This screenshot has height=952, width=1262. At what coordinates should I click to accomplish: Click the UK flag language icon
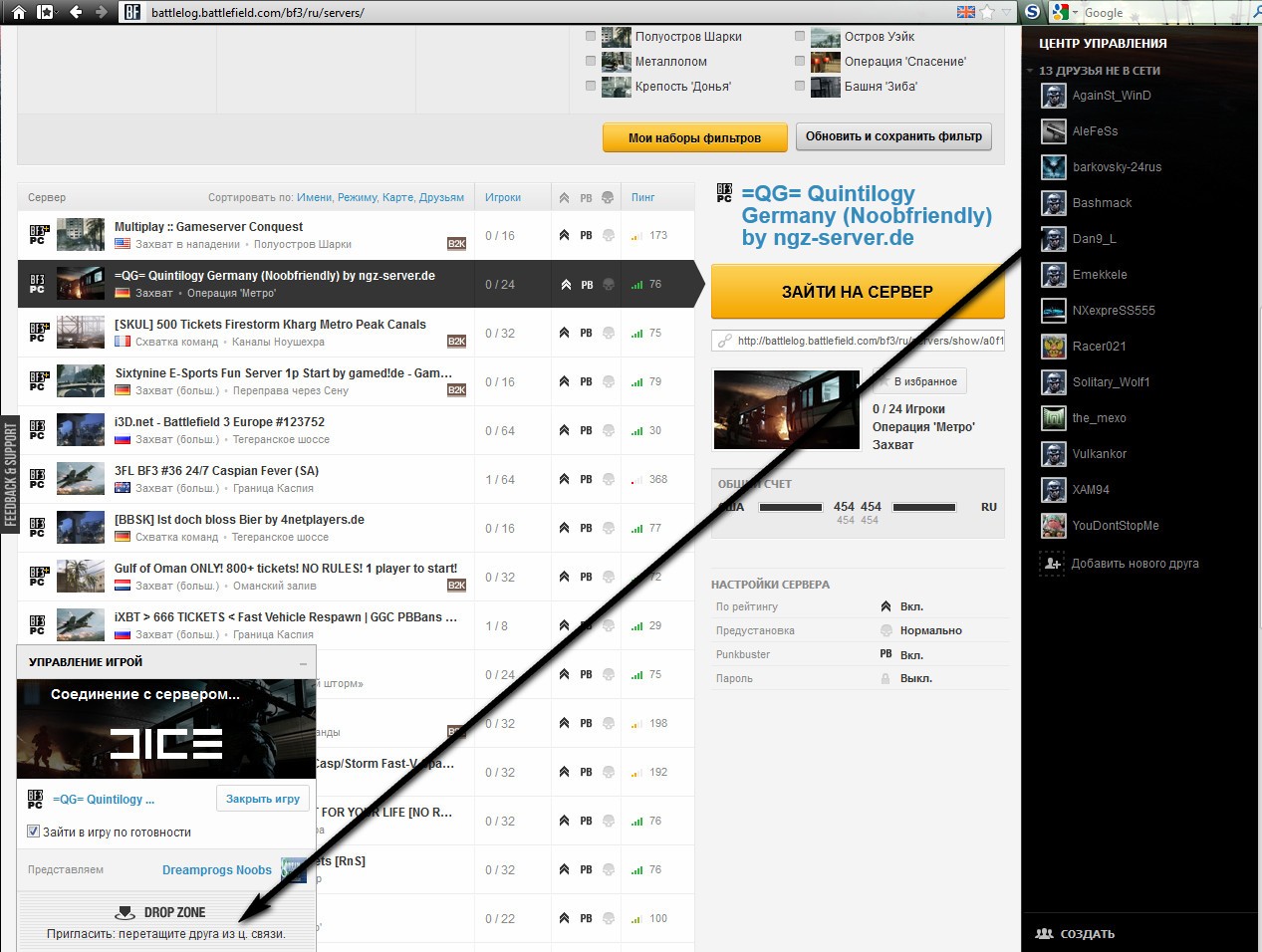(x=965, y=12)
